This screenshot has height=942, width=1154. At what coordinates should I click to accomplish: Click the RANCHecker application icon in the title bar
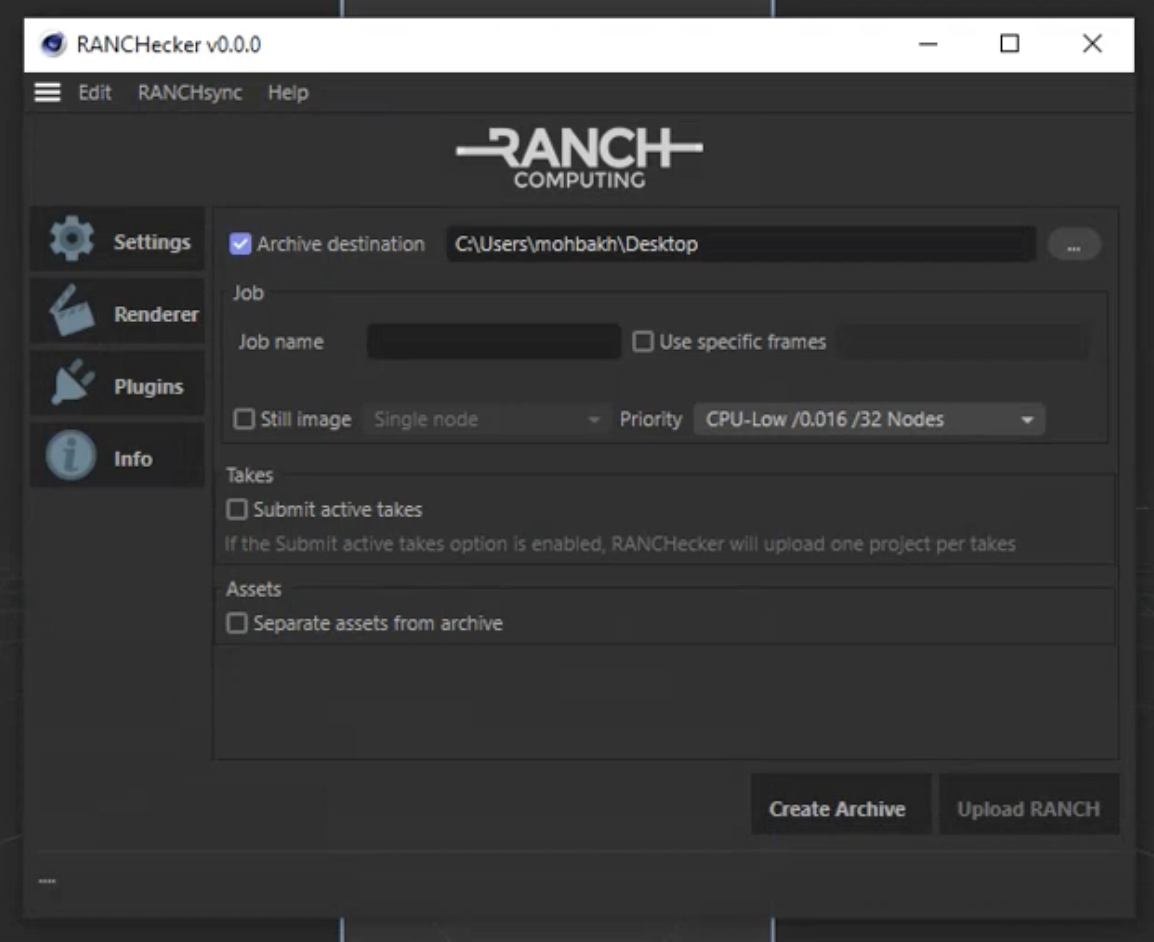(51, 44)
